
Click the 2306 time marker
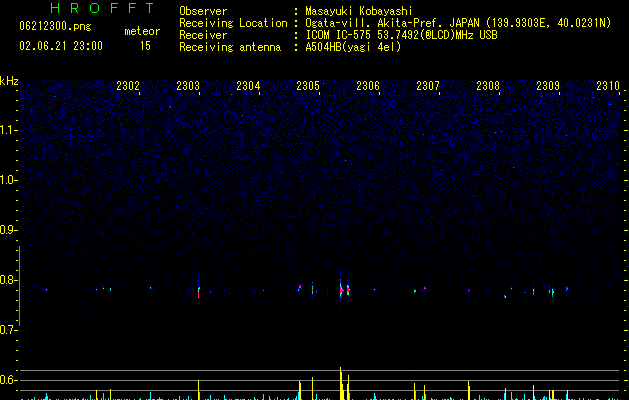click(x=368, y=86)
